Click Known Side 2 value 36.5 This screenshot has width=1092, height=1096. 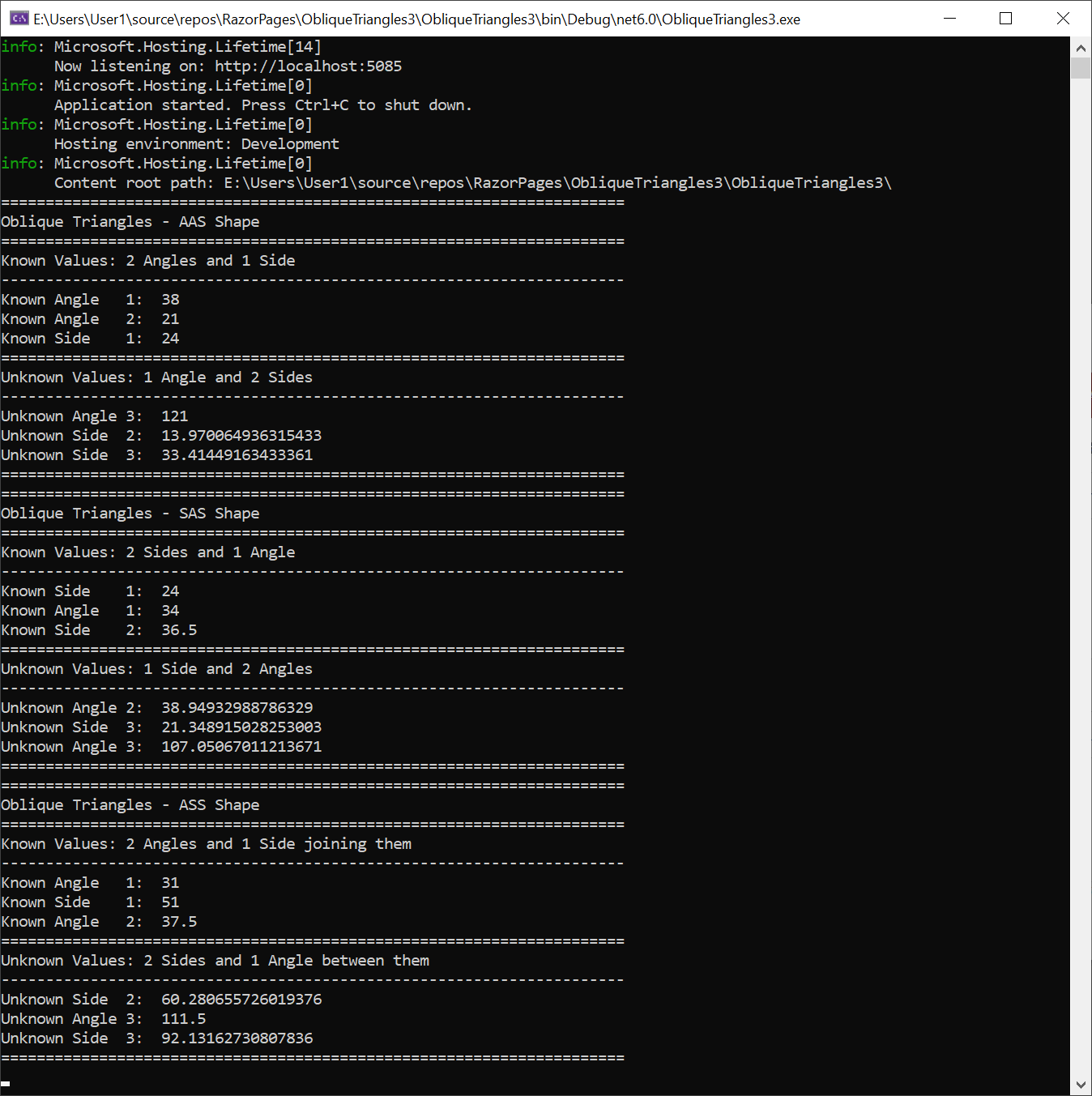(179, 630)
